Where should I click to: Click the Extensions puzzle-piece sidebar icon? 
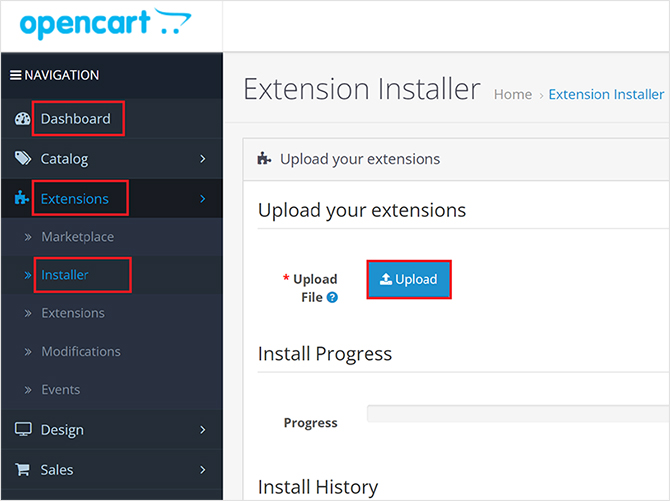click(22, 198)
